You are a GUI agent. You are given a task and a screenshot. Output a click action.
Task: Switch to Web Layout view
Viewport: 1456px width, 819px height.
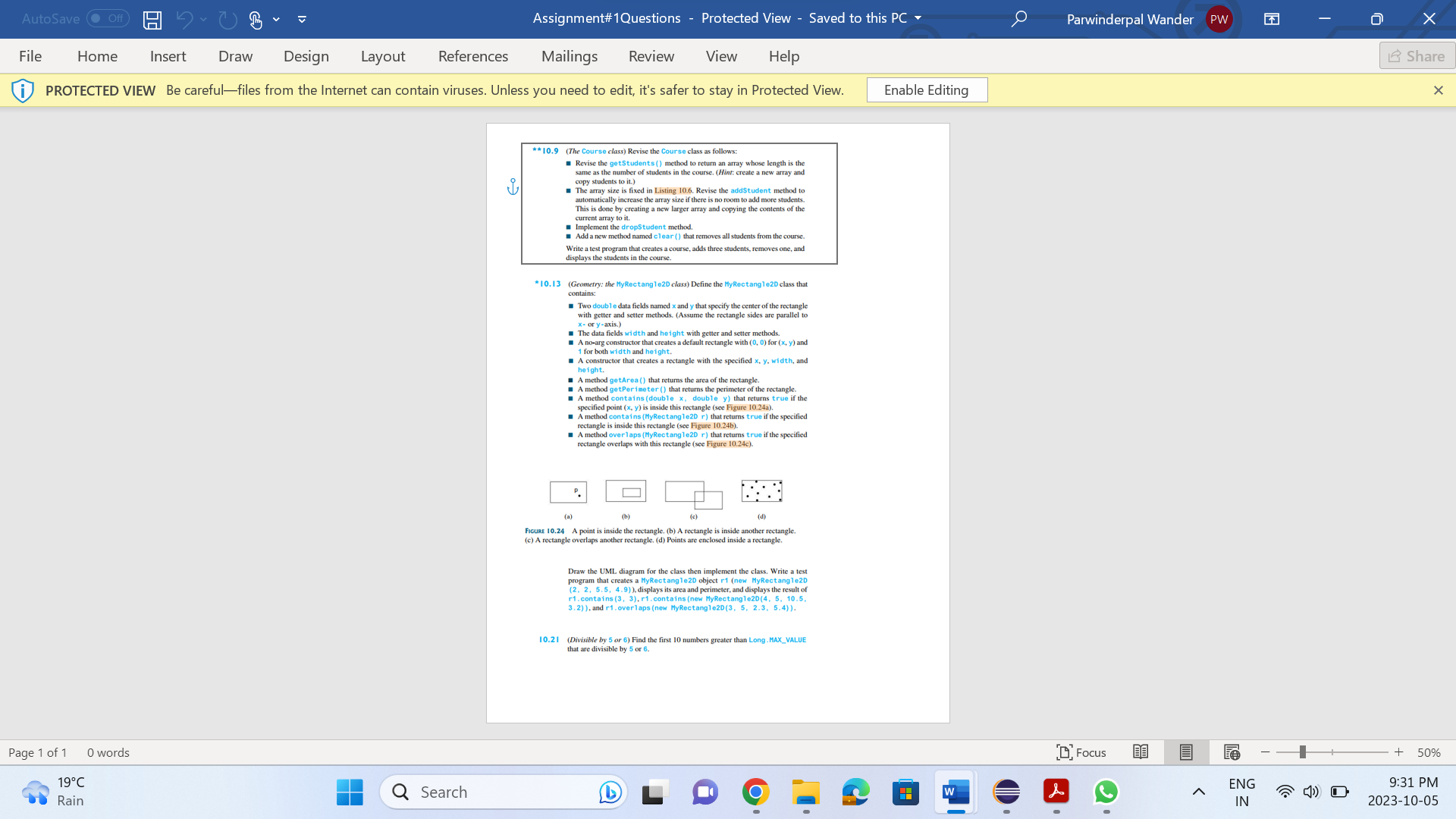(x=1231, y=752)
